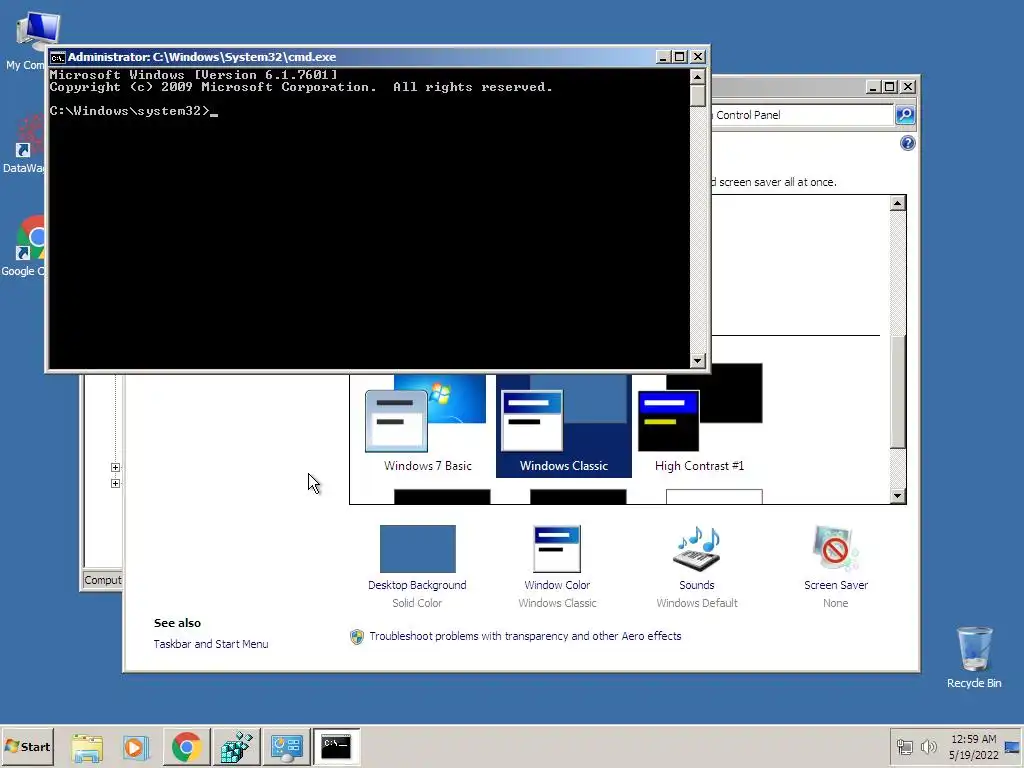
Task: Open the volume tray icon
Action: coord(928,746)
